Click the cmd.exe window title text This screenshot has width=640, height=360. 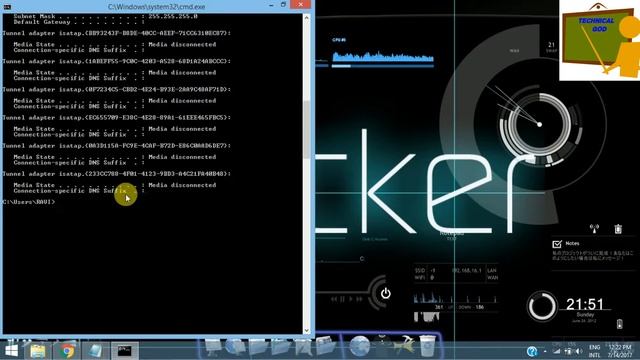[156, 7]
